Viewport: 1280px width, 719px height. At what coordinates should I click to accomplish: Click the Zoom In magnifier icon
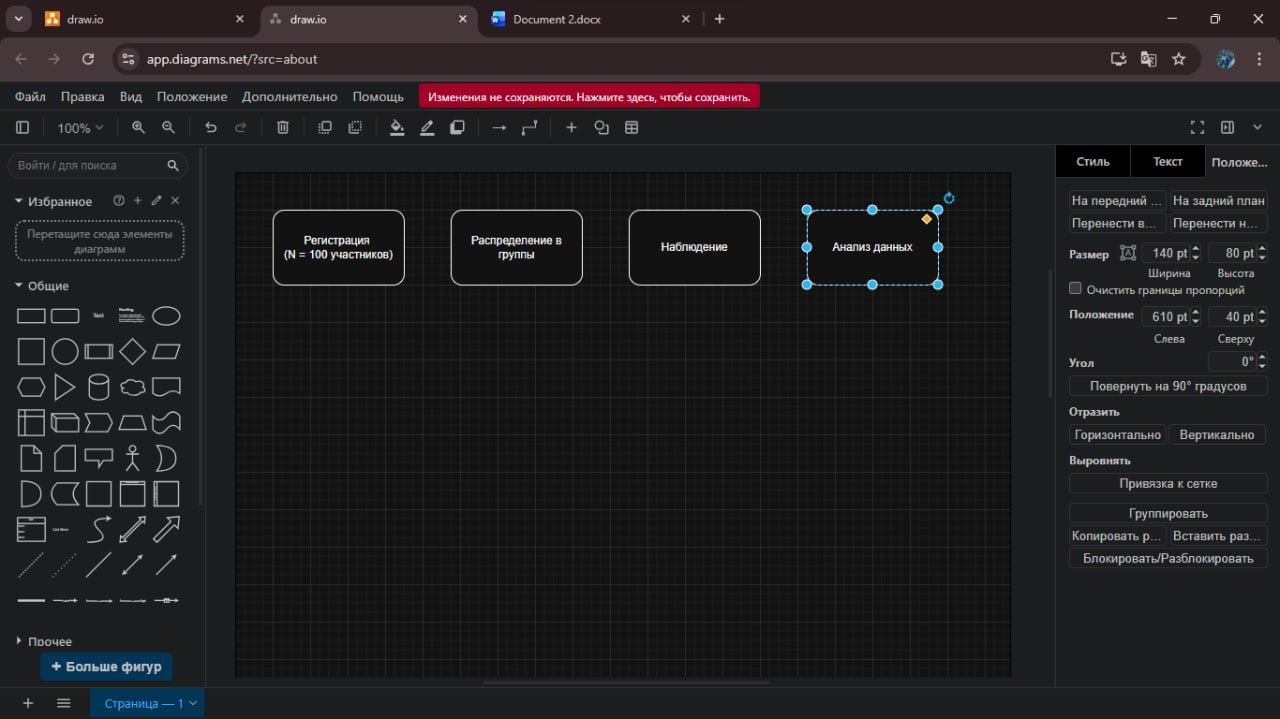138,128
